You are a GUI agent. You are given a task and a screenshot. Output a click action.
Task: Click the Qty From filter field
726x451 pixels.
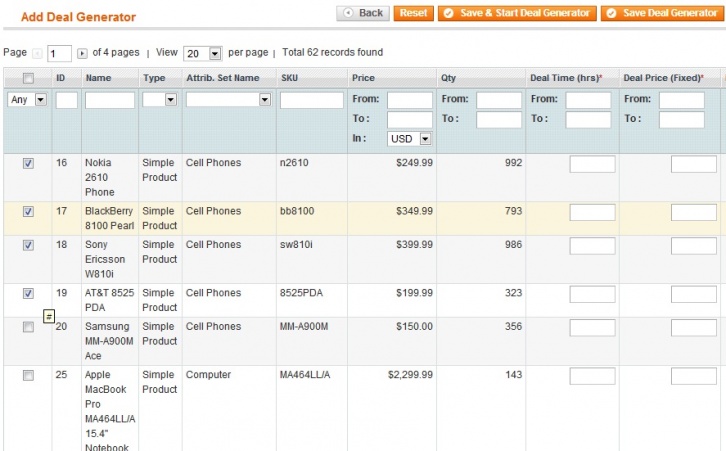click(x=499, y=100)
